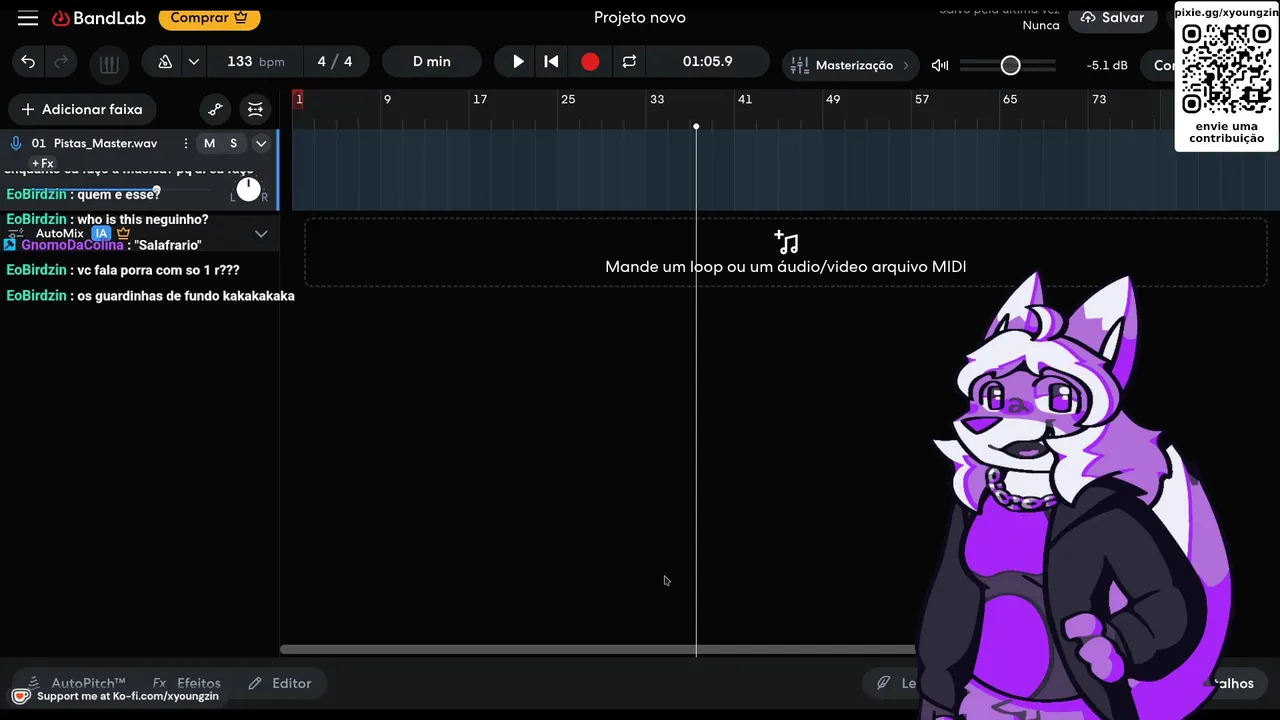Redo the last action

coord(61,62)
